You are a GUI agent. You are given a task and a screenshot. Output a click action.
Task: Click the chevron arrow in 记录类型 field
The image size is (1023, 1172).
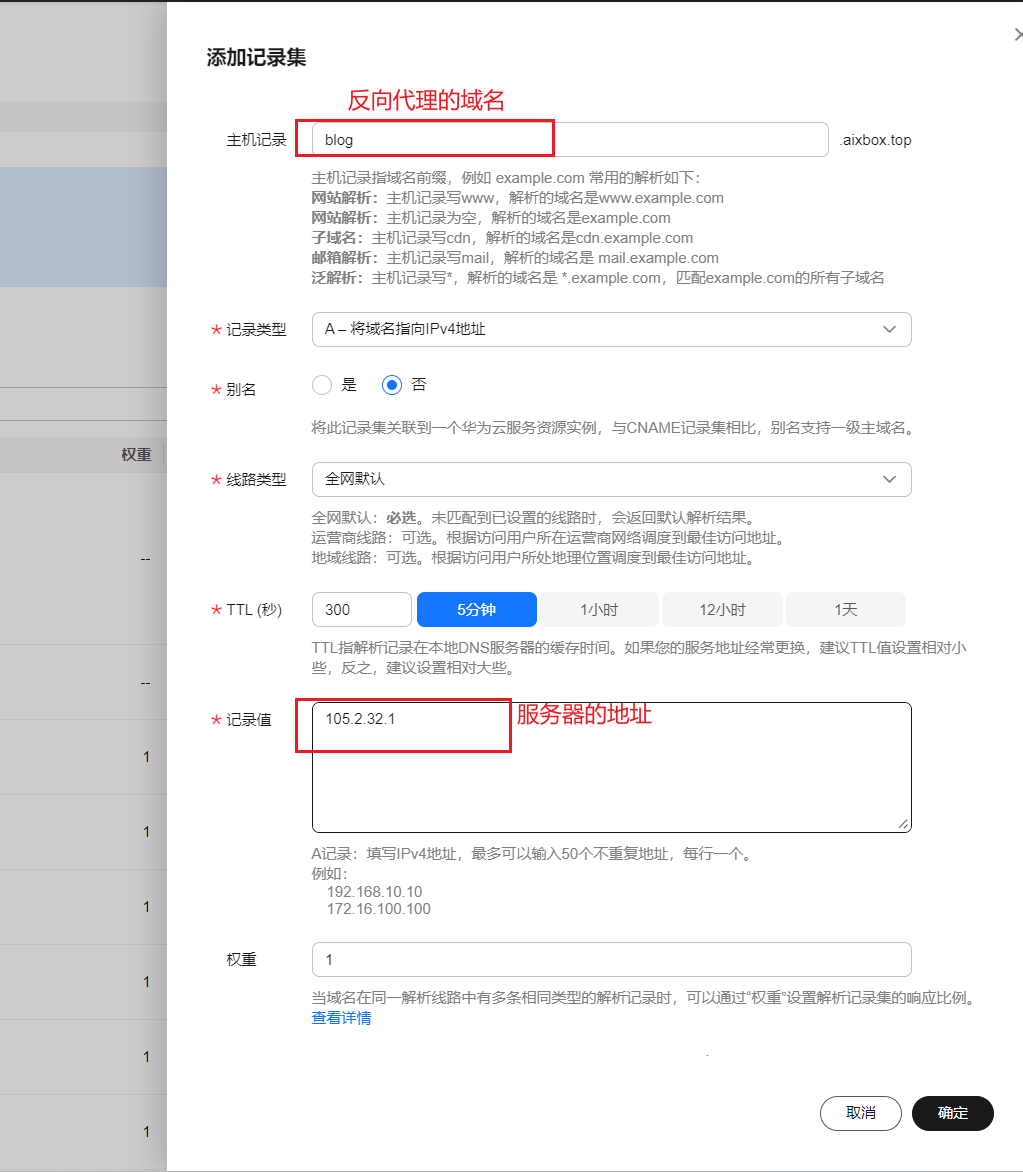[x=889, y=329]
